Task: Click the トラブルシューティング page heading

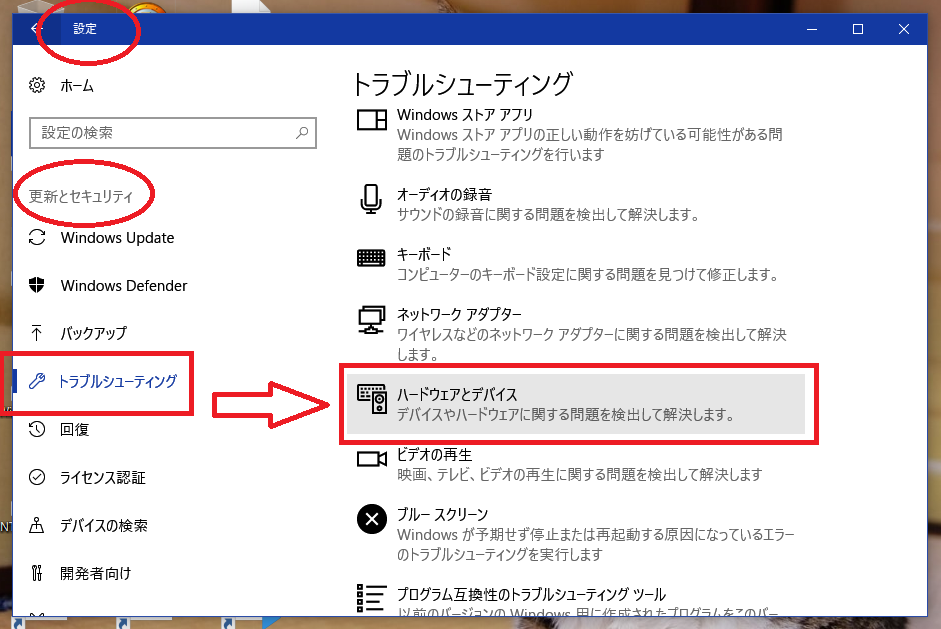Action: pos(462,83)
